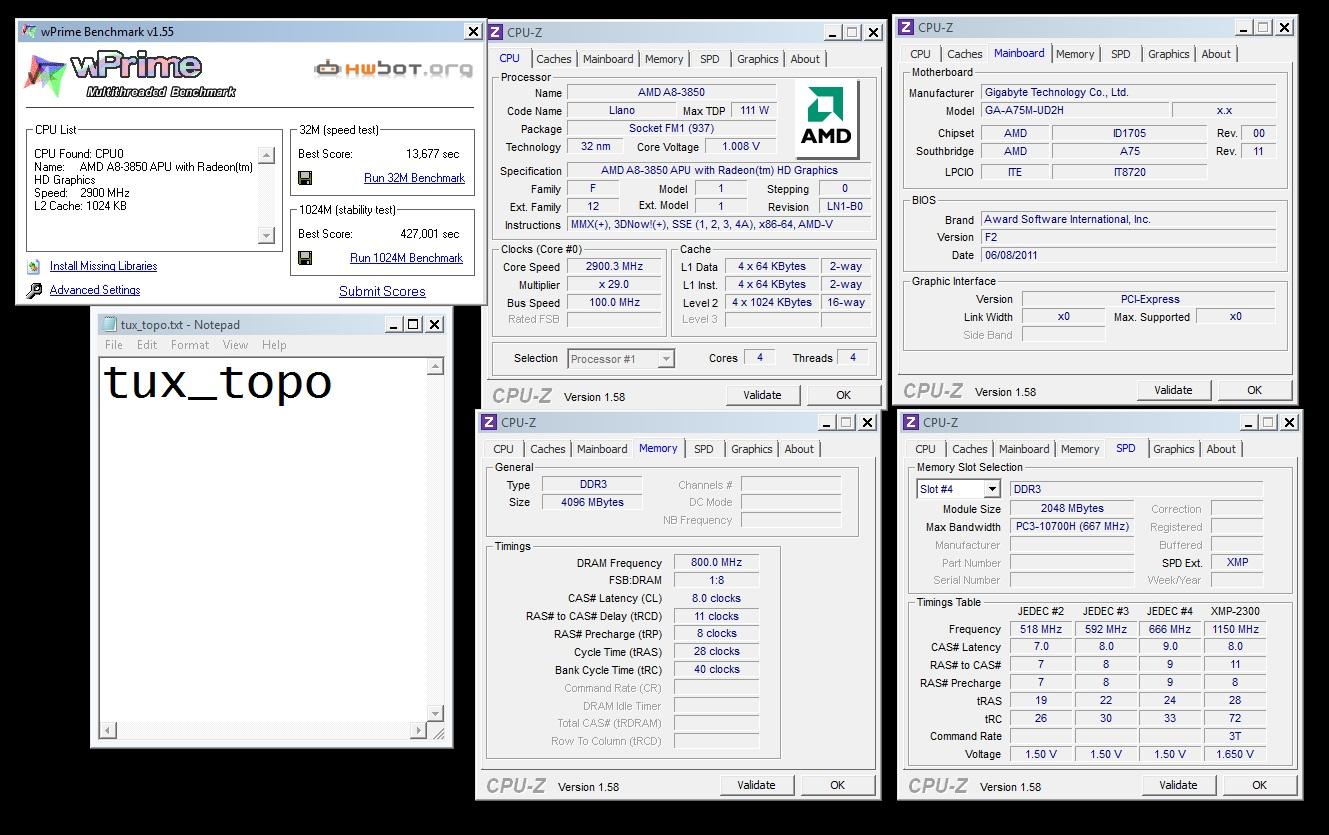Minimize the CPU-Z Mainboard window
This screenshot has width=1329, height=835.
(1243, 27)
